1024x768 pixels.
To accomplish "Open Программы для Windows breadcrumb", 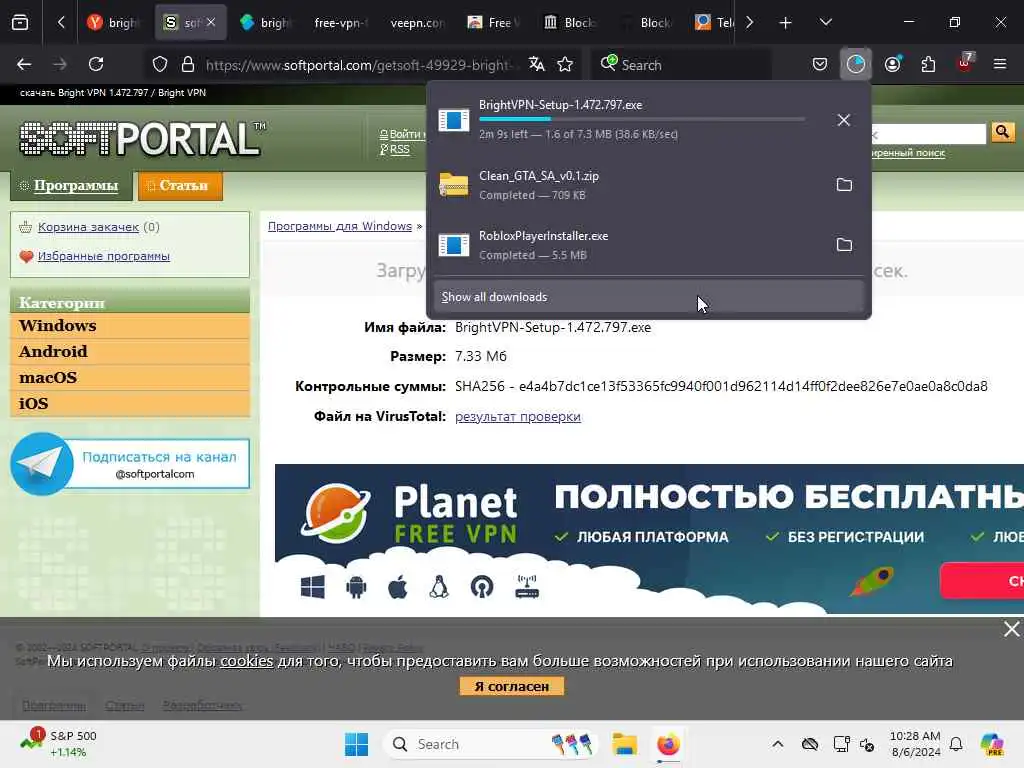I will click(340, 226).
